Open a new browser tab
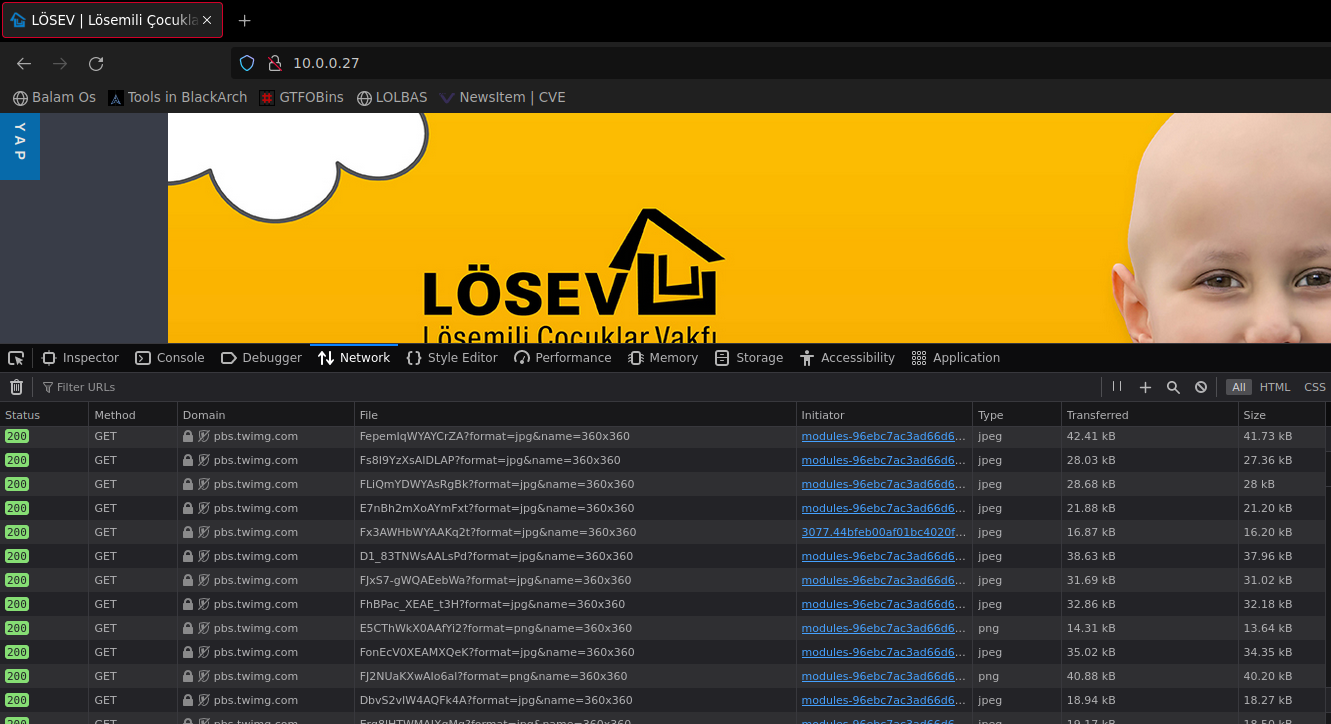This screenshot has width=1331, height=724. coord(245,20)
